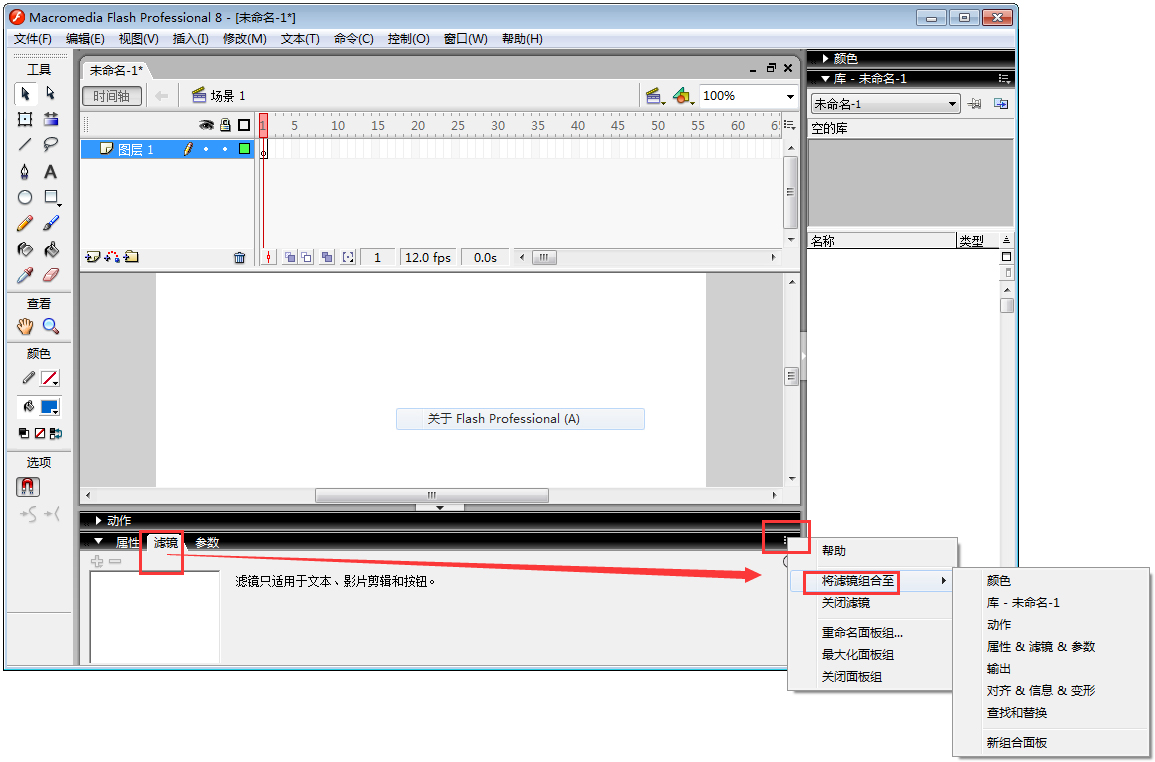Open the 将滤镜组合至 submenu
Screen dimensions: 1155x762
(872, 581)
